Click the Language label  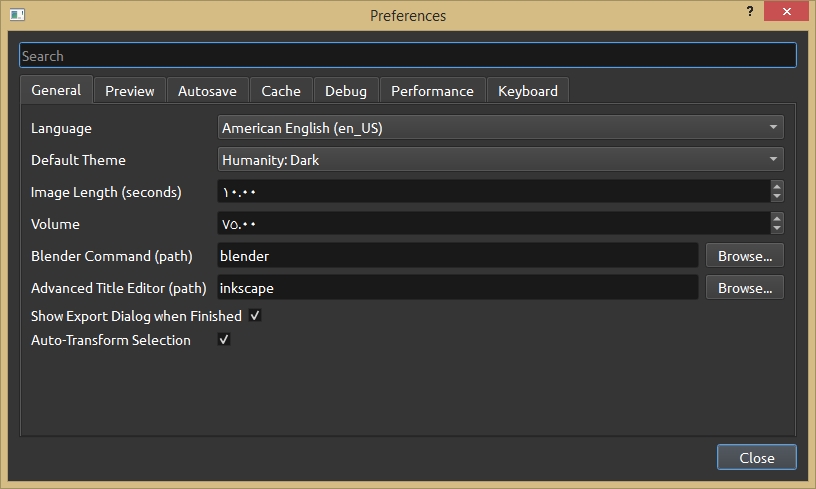[61, 128]
